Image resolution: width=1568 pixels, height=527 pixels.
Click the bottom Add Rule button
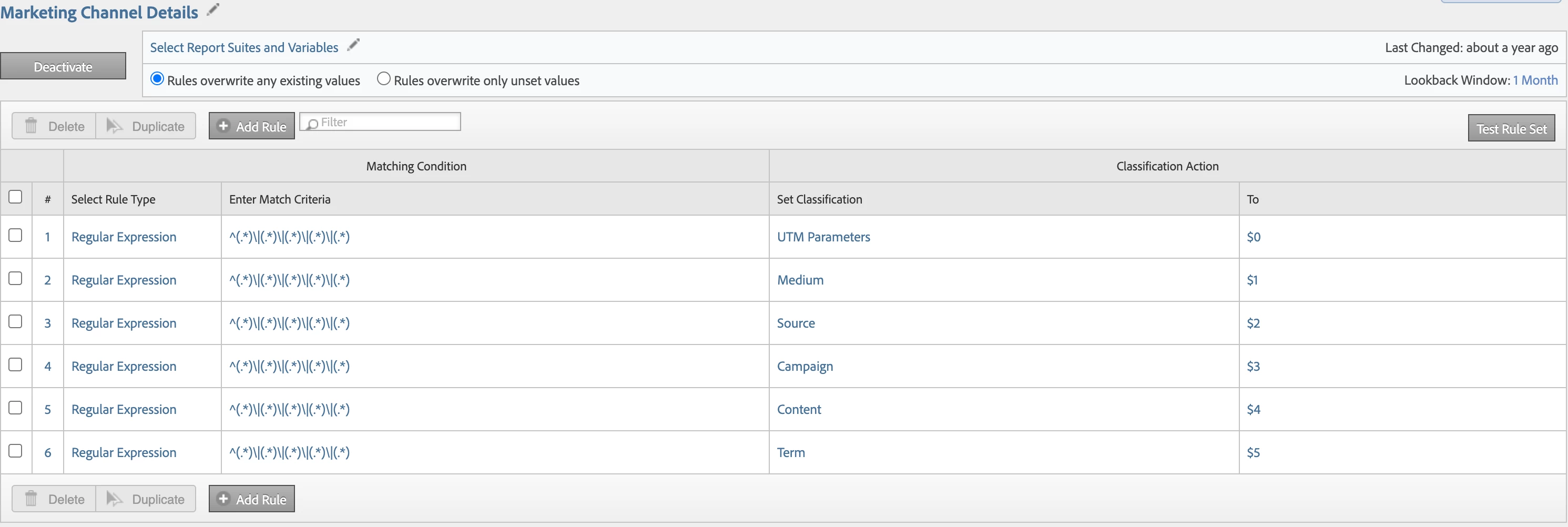[251, 499]
